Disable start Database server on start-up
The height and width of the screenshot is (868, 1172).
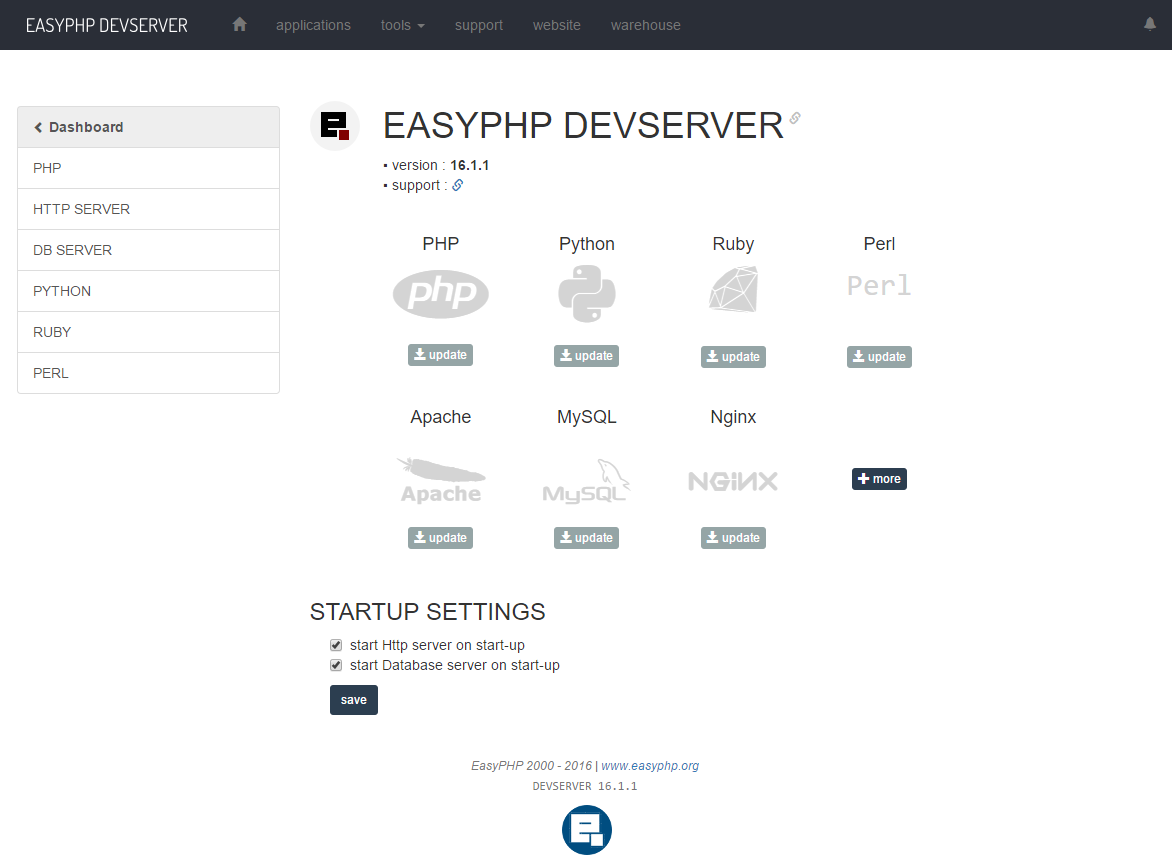point(336,665)
